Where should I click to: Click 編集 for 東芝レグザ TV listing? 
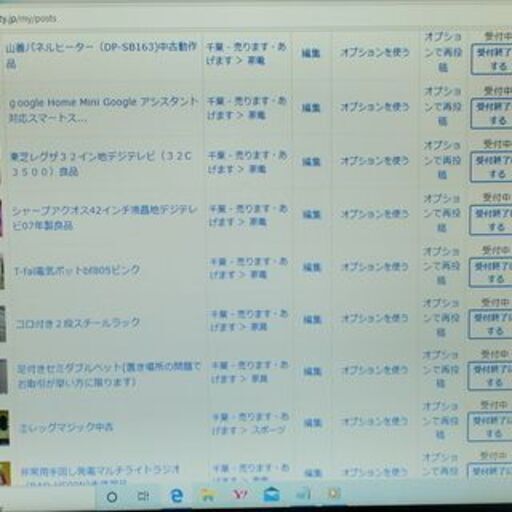tap(311, 162)
